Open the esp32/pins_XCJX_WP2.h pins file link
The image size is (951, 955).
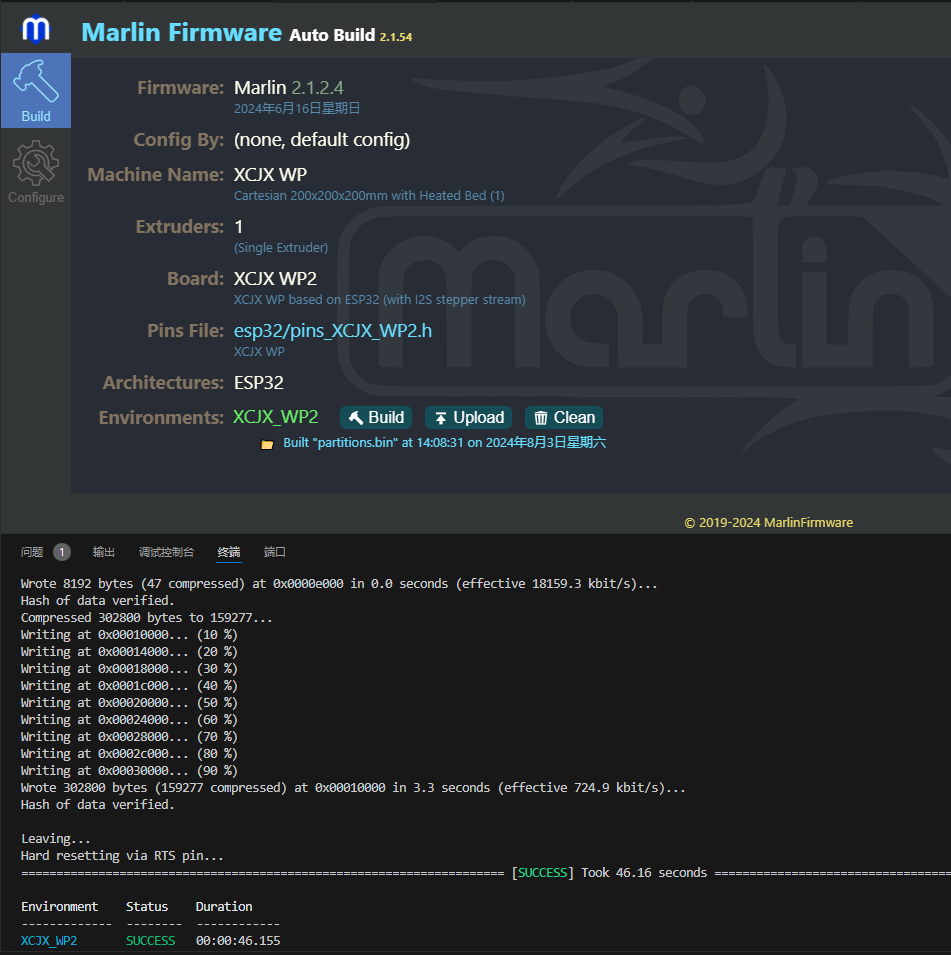coord(333,331)
